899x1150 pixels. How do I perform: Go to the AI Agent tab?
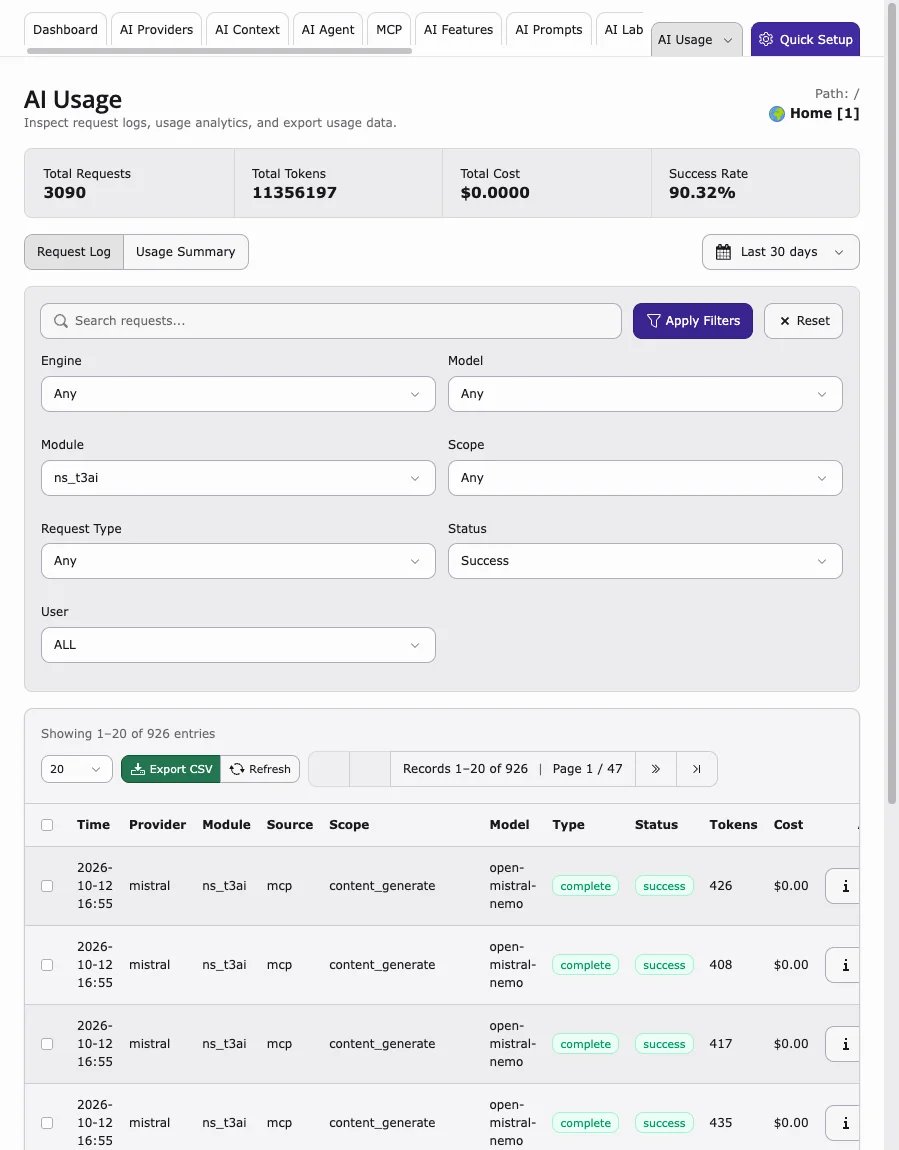328,29
